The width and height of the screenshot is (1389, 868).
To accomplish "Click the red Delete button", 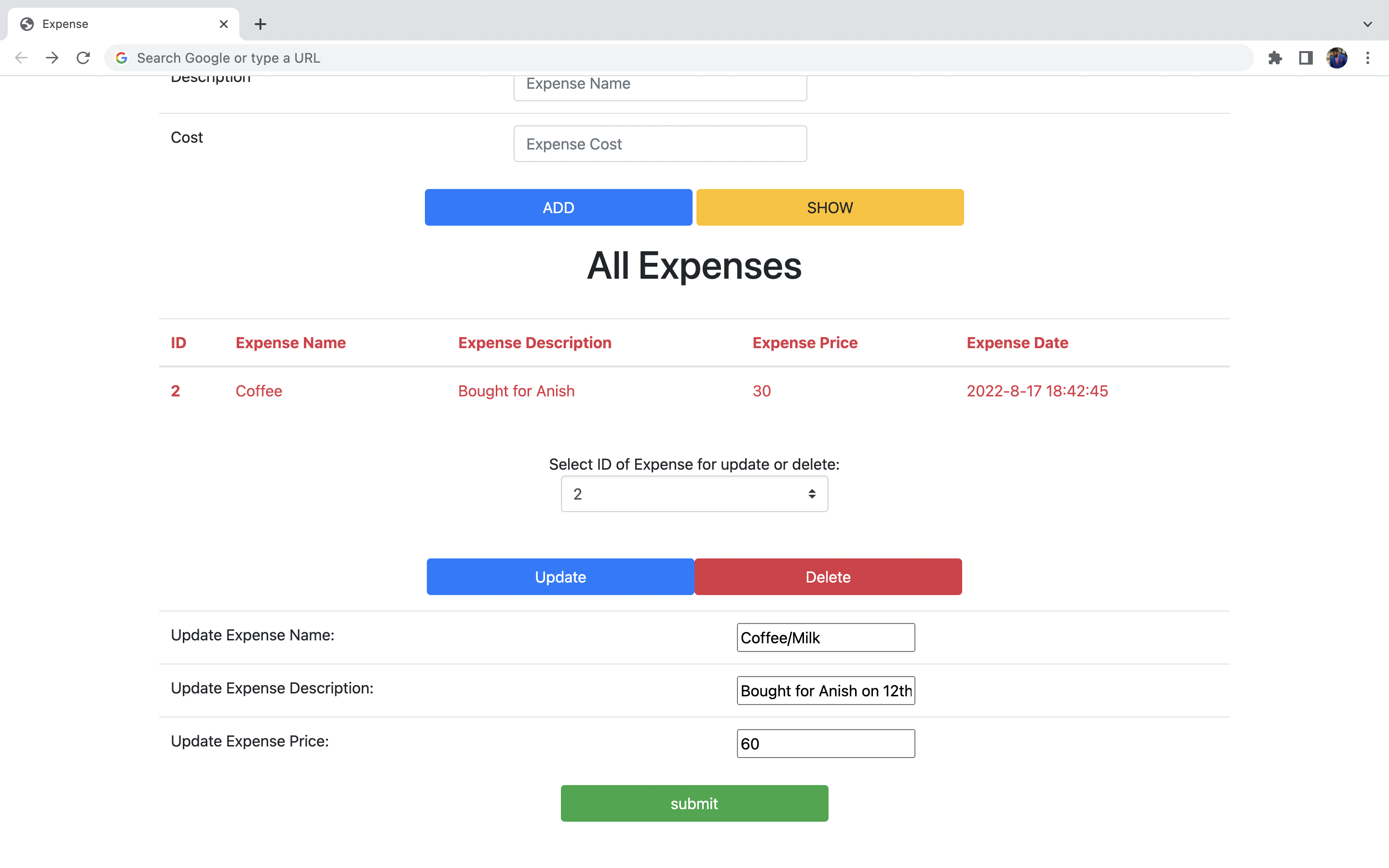I will point(828,576).
